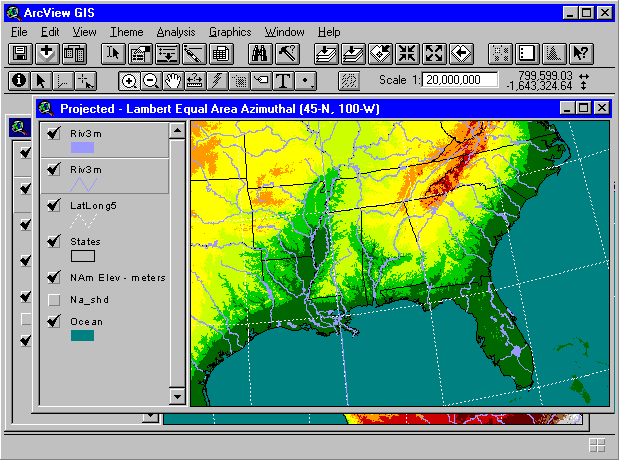Click the States outline rectangle symbol
This screenshot has height=460, width=619.
[83, 256]
